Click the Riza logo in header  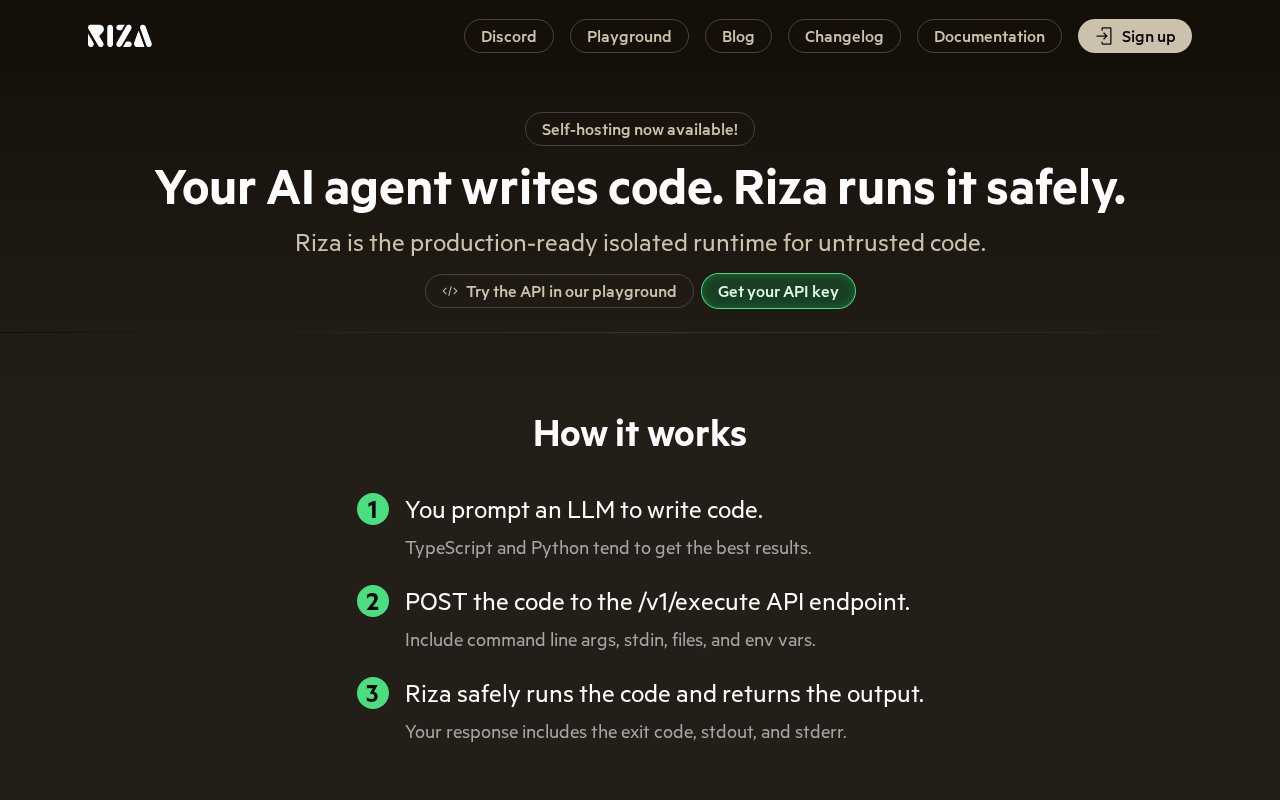point(120,36)
